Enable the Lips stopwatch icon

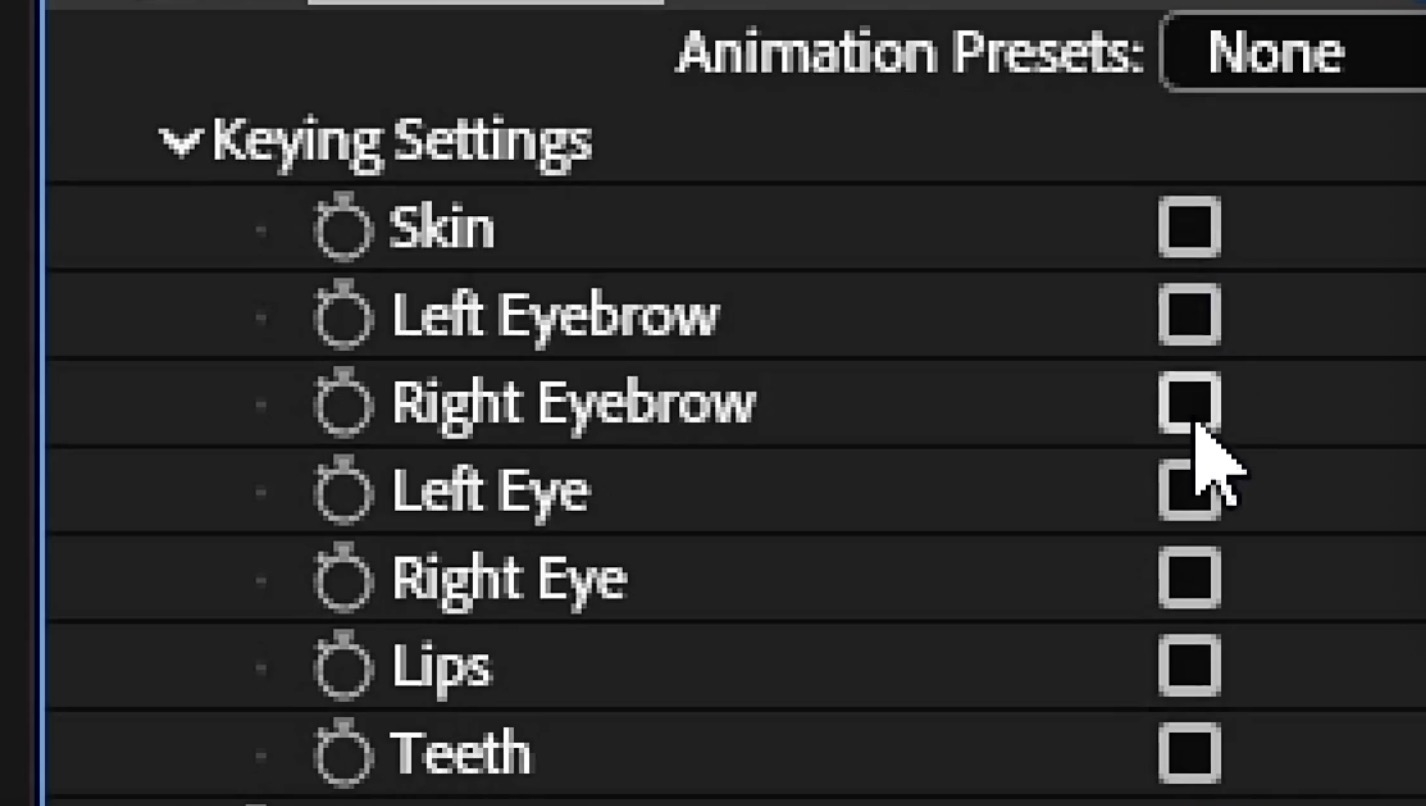tap(343, 667)
